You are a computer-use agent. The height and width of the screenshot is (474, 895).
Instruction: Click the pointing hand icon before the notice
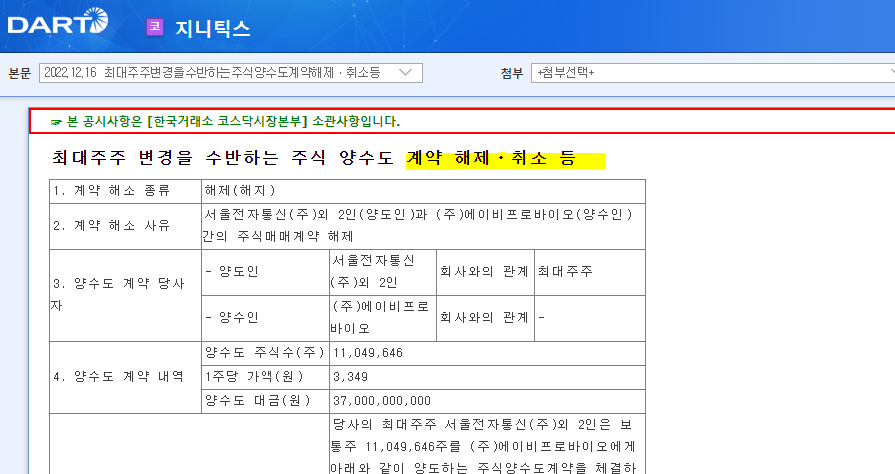[x=56, y=122]
